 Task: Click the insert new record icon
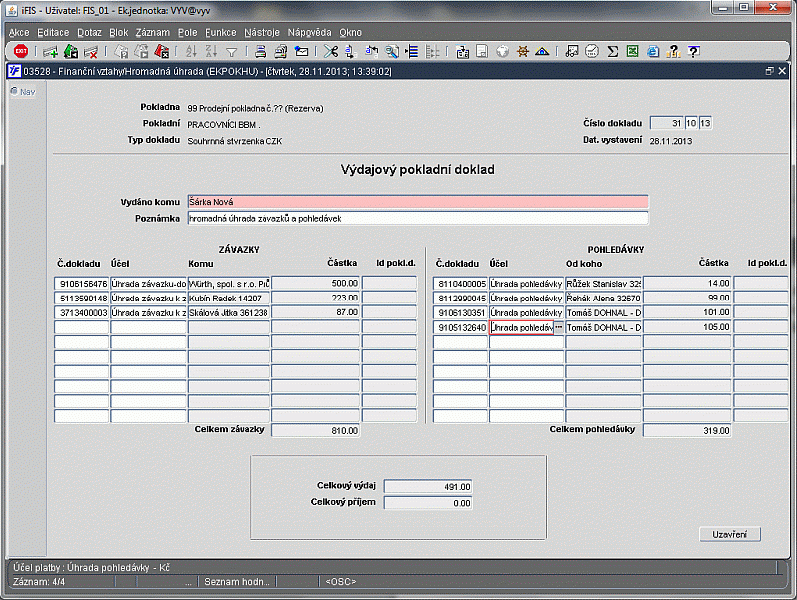[50, 51]
